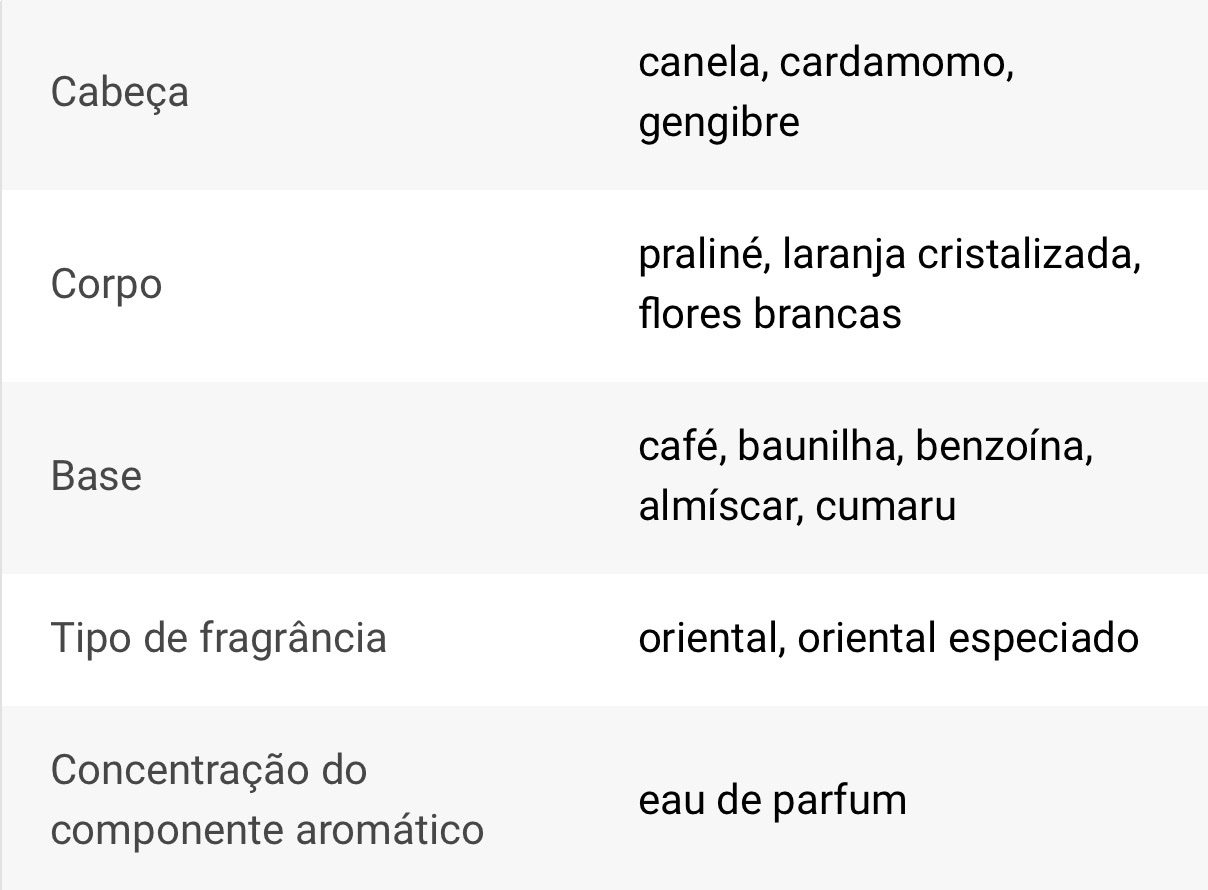Click the word especiado
Image resolution: width=1208 pixels, height=890 pixels.
pos(1043,638)
